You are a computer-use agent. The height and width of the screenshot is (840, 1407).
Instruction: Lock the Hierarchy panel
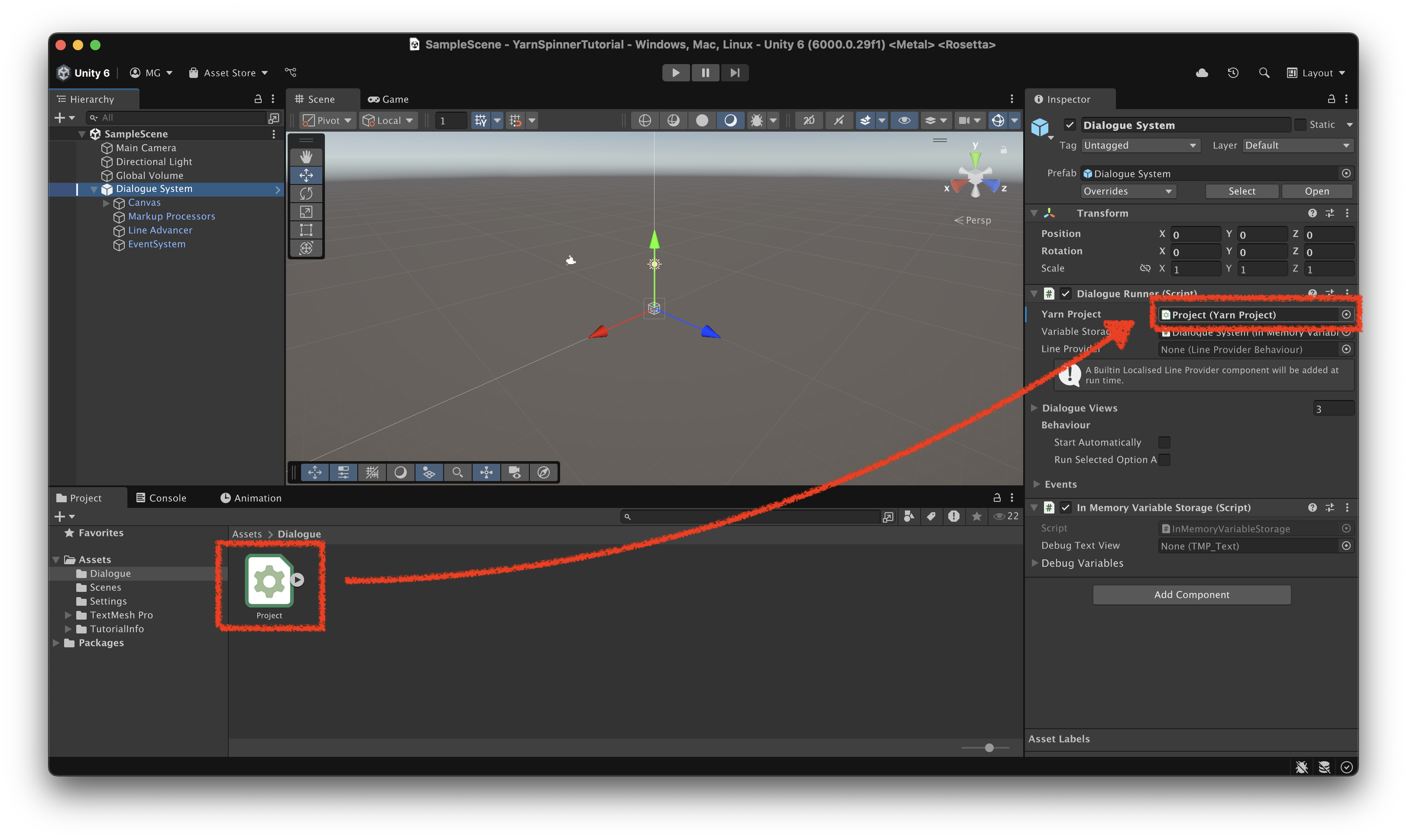point(258,99)
